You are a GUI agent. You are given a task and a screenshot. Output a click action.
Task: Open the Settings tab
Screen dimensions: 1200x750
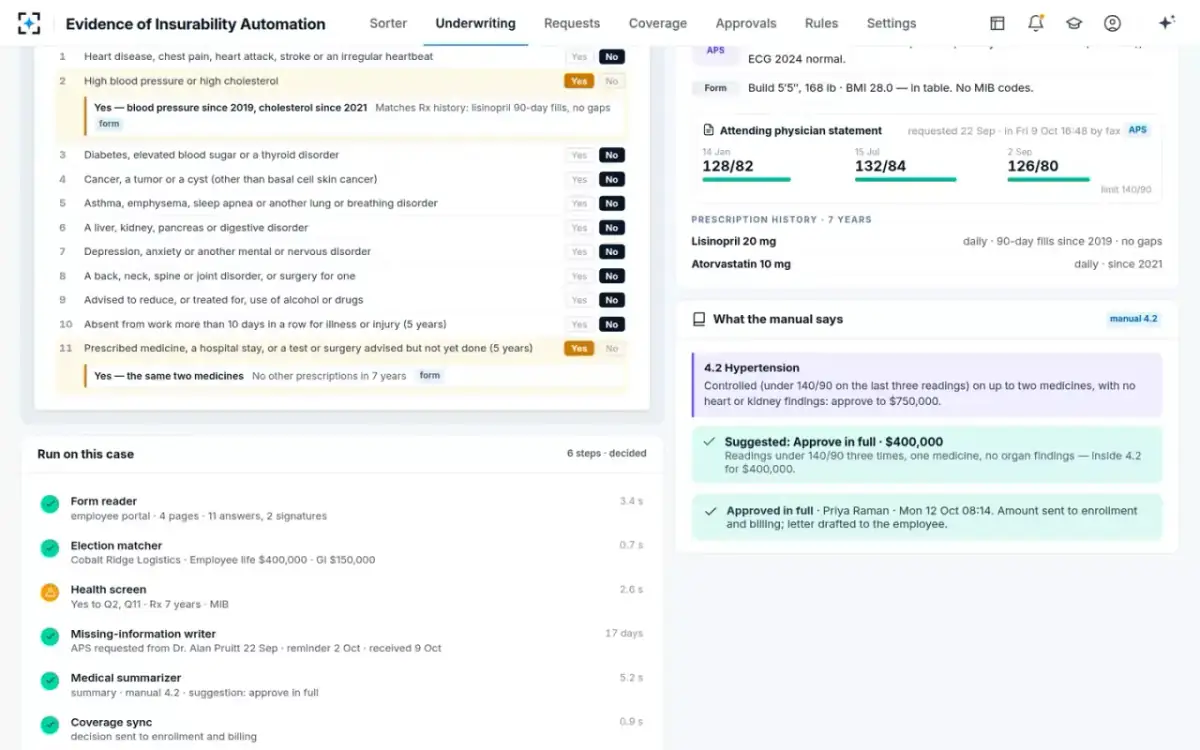coord(891,23)
